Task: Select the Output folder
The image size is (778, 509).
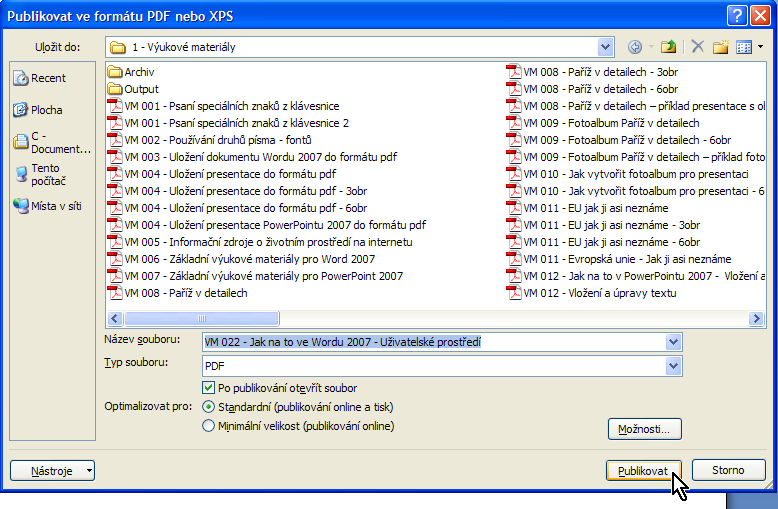Action: pyautogui.click(x=133, y=89)
